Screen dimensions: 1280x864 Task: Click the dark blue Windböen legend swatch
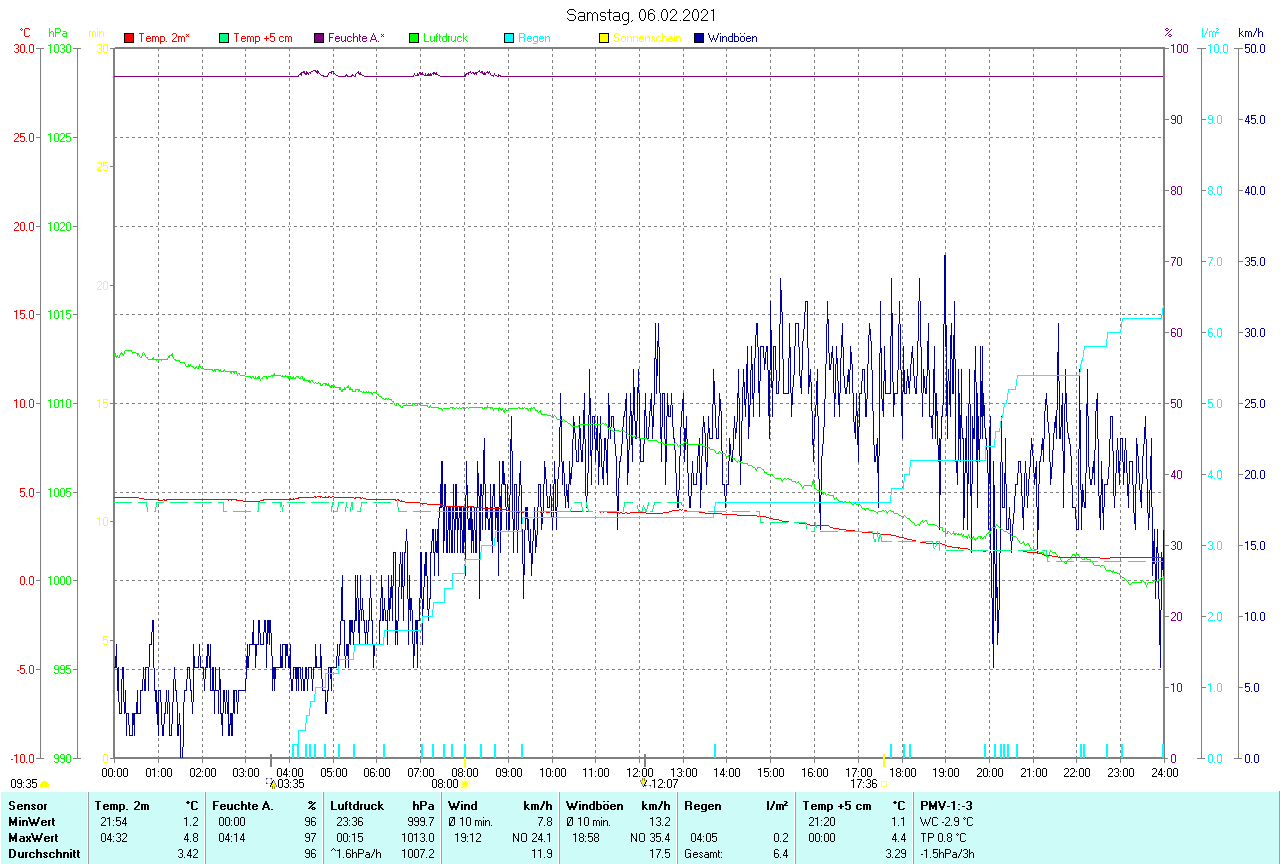699,38
